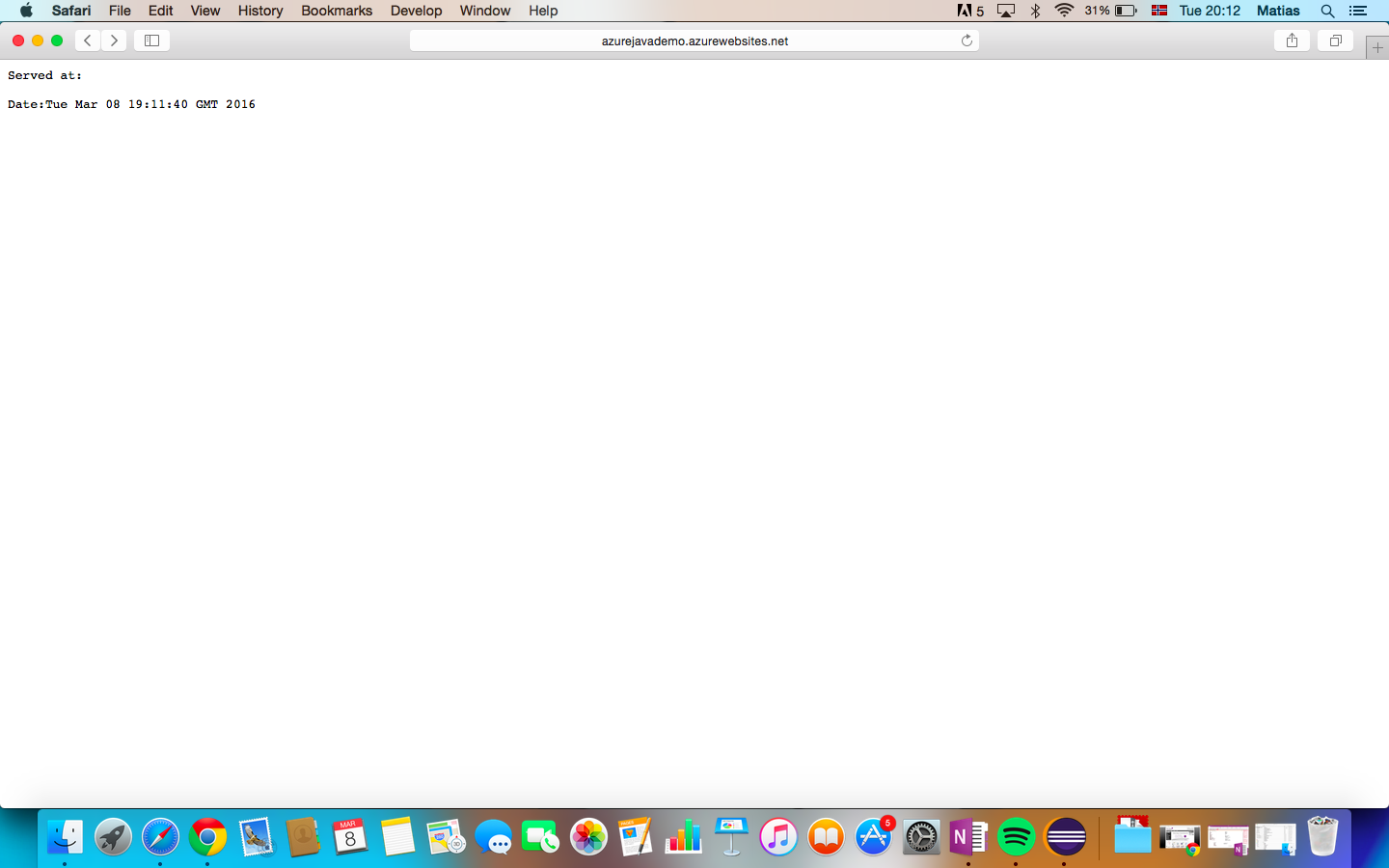Image resolution: width=1389 pixels, height=868 pixels.
Task: Click the battery 31% indicator
Action: tap(1110, 11)
